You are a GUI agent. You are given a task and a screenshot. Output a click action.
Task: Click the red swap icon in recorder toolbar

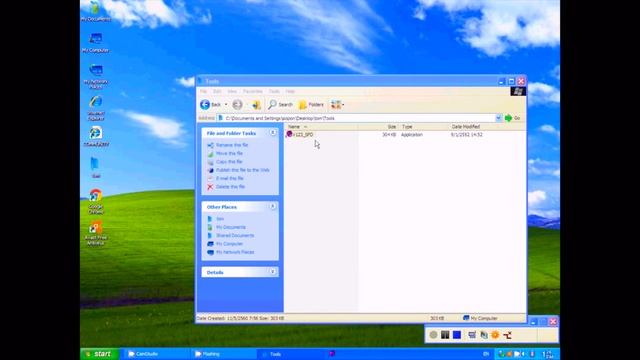(x=507, y=335)
